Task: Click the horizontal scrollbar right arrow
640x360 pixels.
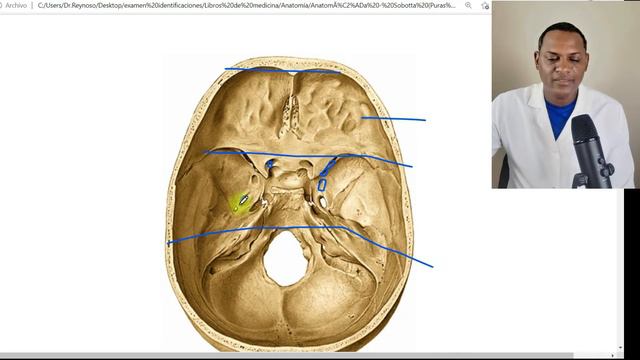Action: pos(612,356)
